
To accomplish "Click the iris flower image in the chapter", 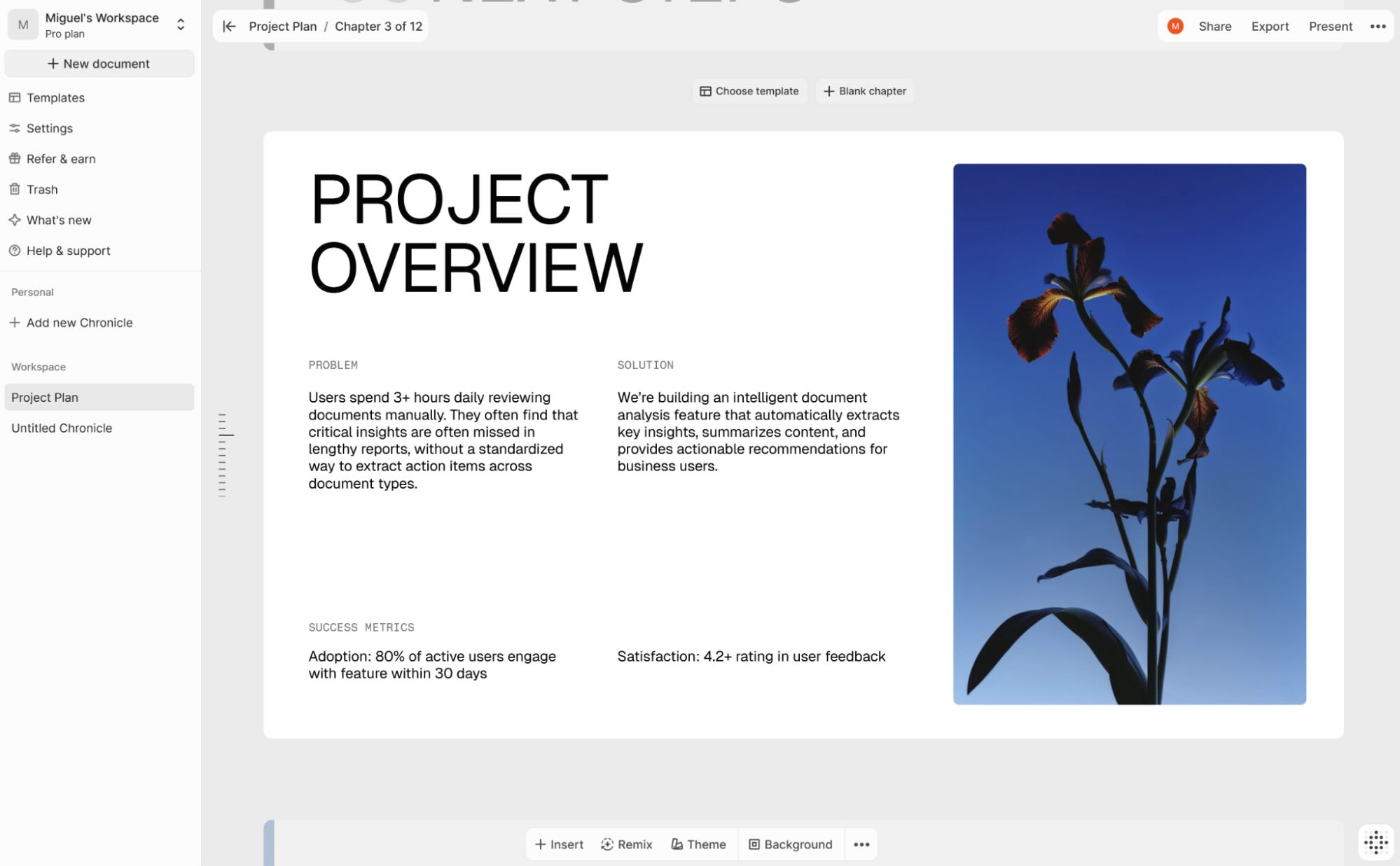I will click(1129, 433).
